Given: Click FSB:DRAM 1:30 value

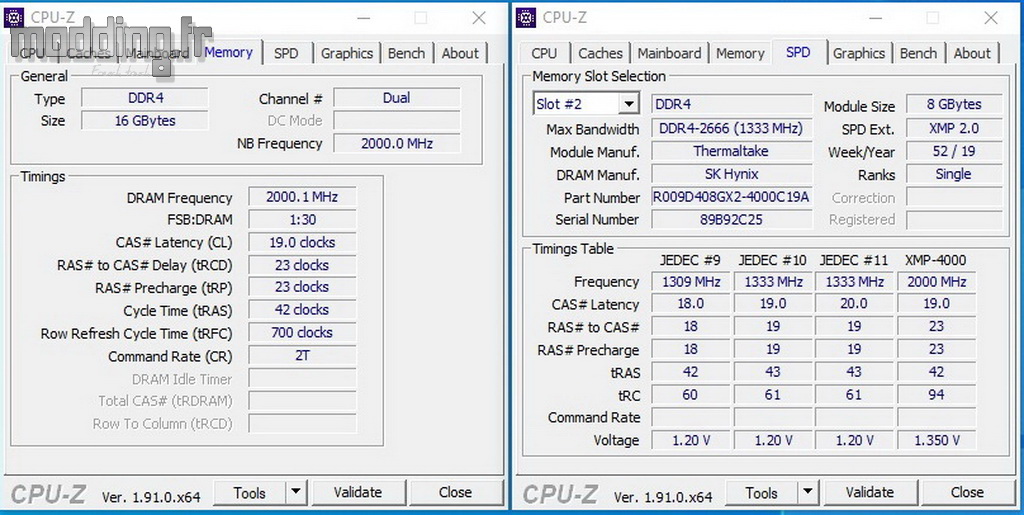Looking at the screenshot, I should (x=302, y=220).
